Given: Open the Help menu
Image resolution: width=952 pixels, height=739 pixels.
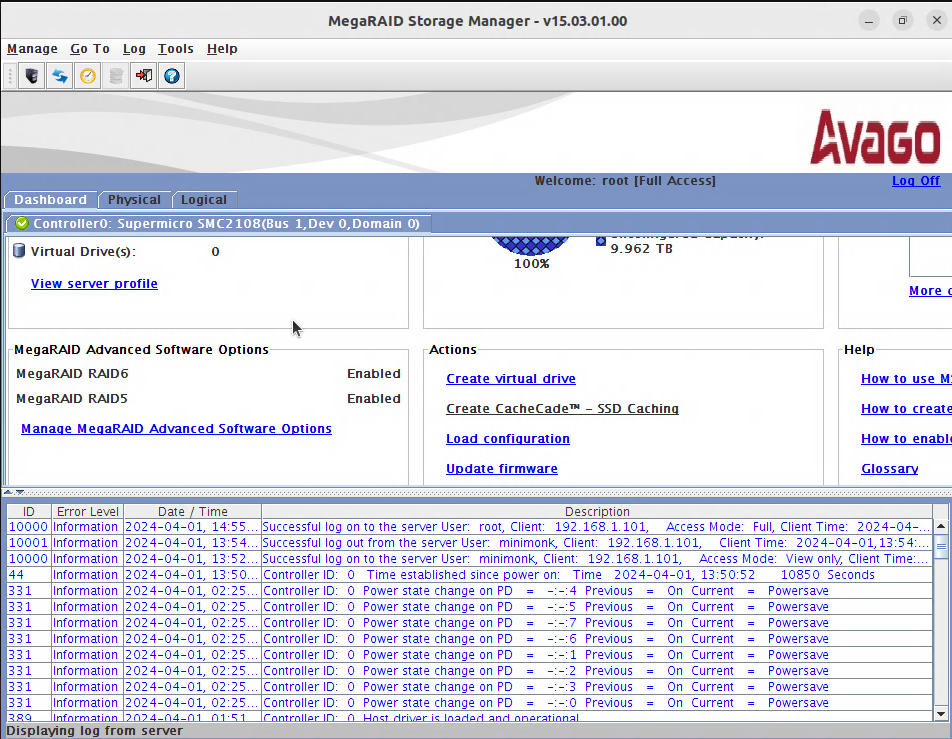Looking at the screenshot, I should point(222,49).
